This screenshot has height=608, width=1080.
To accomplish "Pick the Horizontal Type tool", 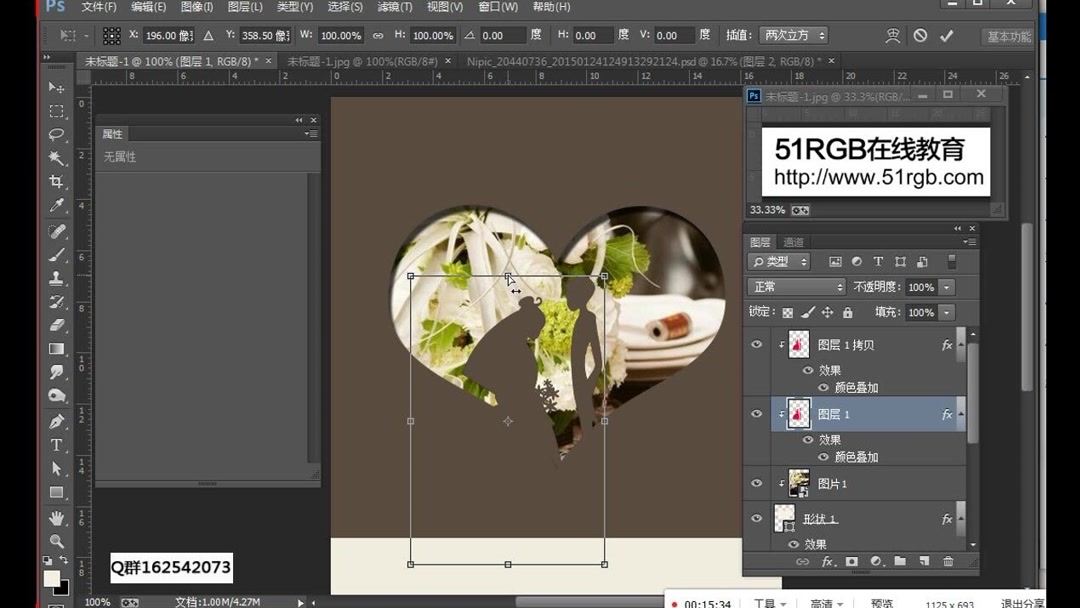I will pyautogui.click(x=57, y=443).
